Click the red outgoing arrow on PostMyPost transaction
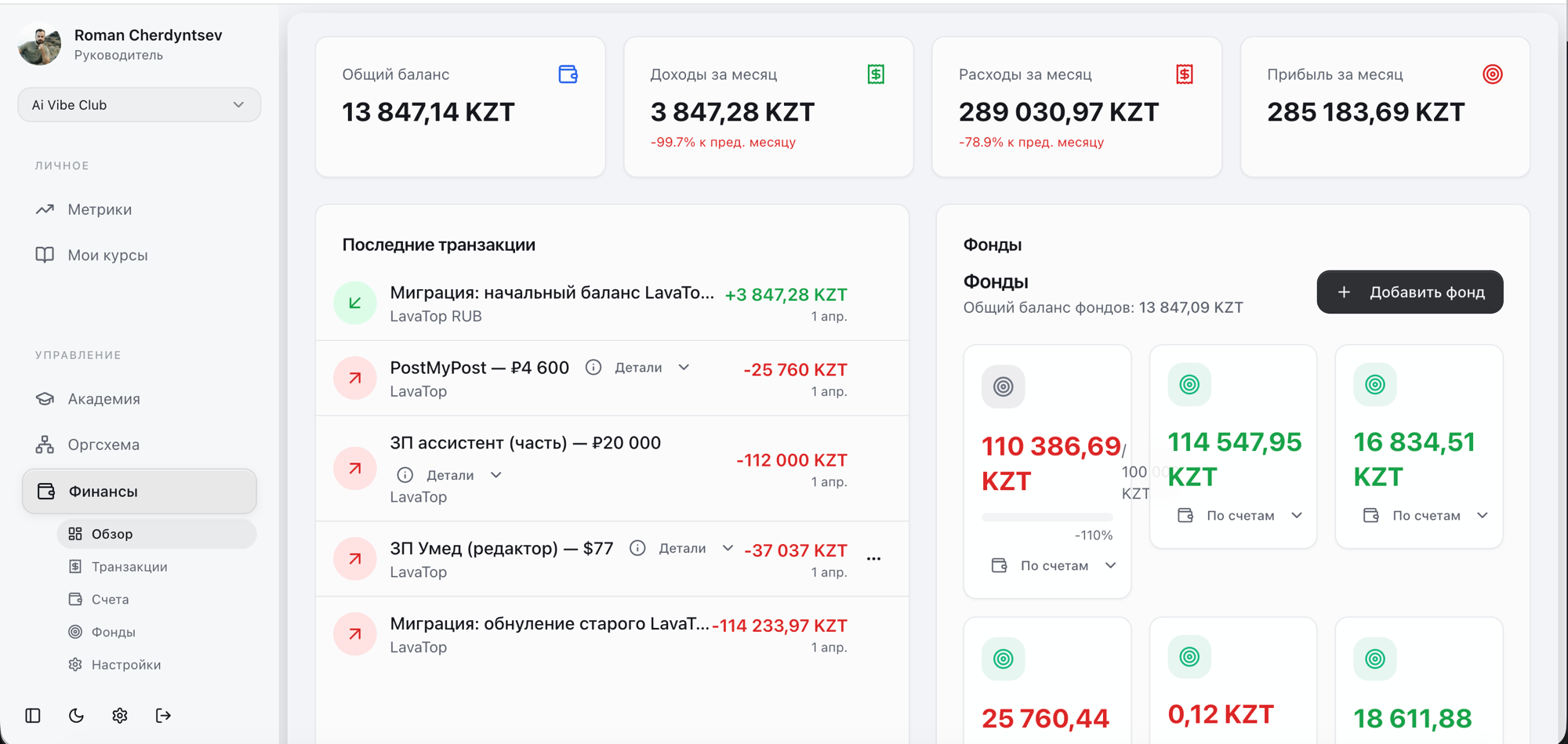The image size is (1568, 744). 355,378
